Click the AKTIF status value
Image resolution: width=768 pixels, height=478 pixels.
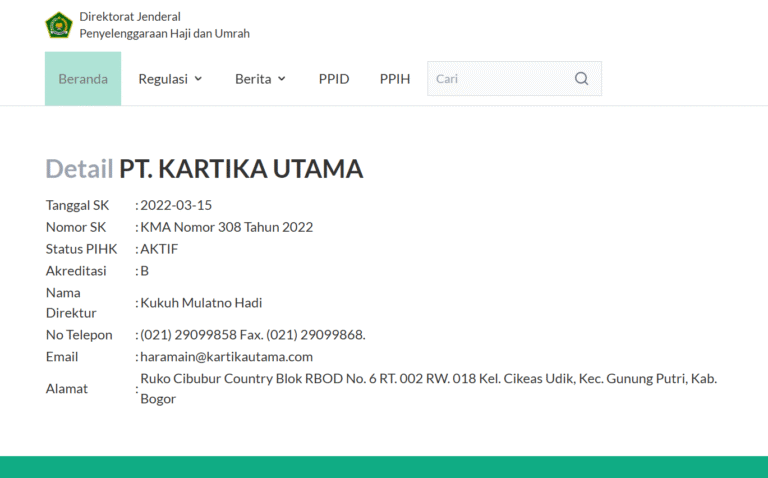coord(159,249)
